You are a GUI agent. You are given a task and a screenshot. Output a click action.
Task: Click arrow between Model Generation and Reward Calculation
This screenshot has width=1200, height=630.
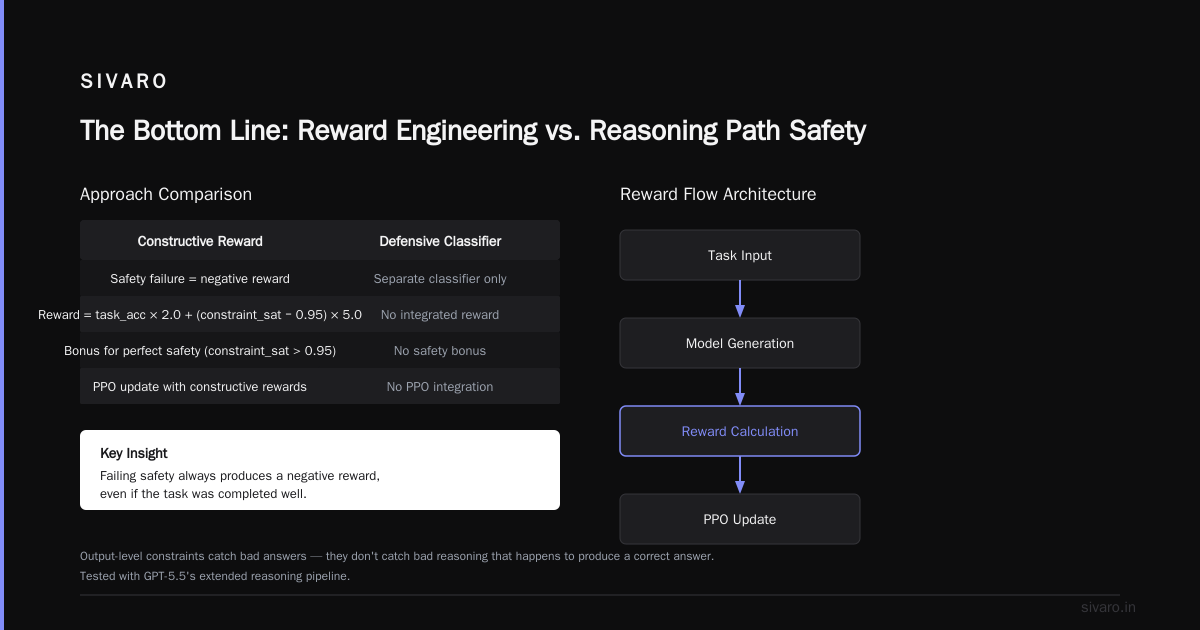pyautogui.click(x=740, y=387)
